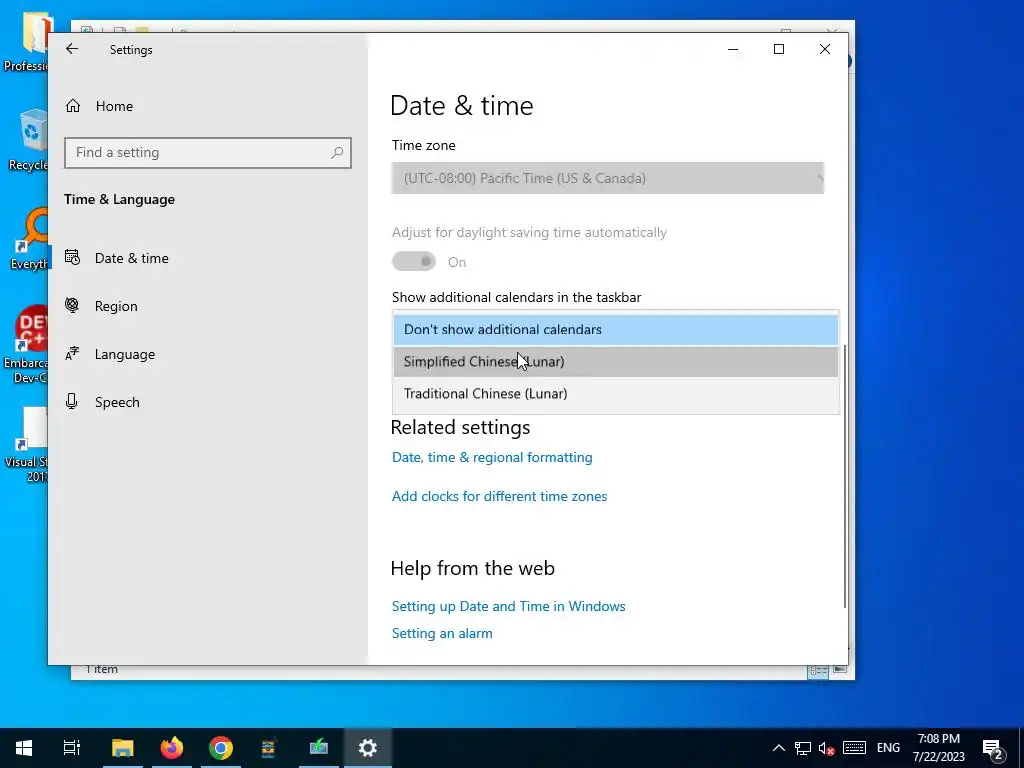Open the Windows Start menu
The image size is (1024, 768).
[24, 748]
